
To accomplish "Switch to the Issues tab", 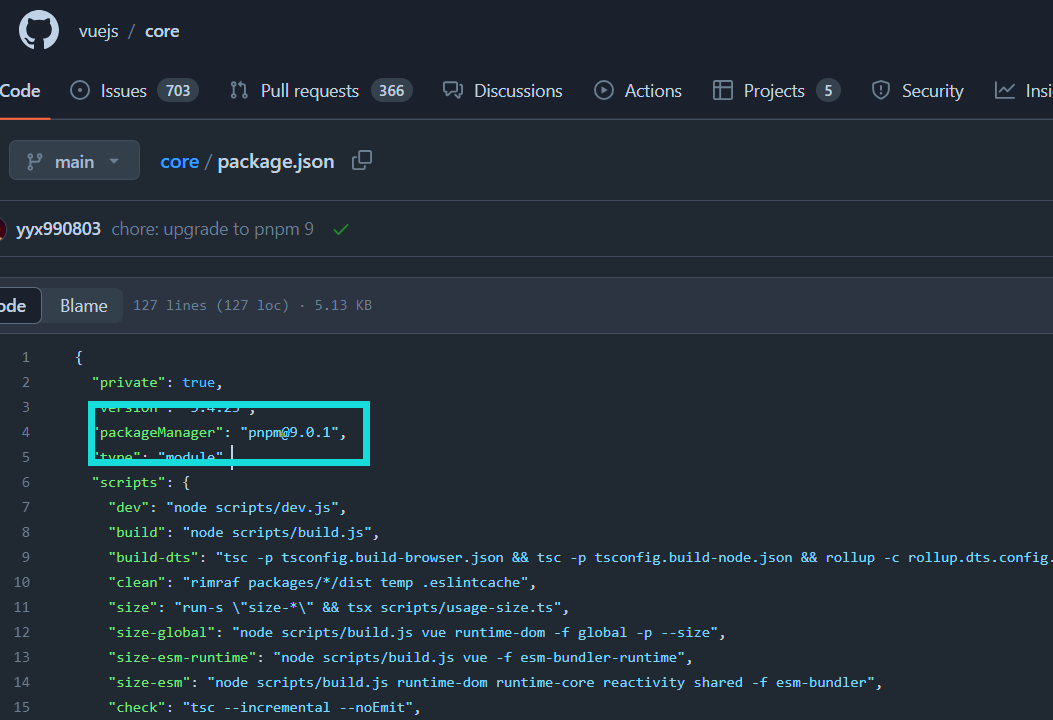I will [x=124, y=91].
